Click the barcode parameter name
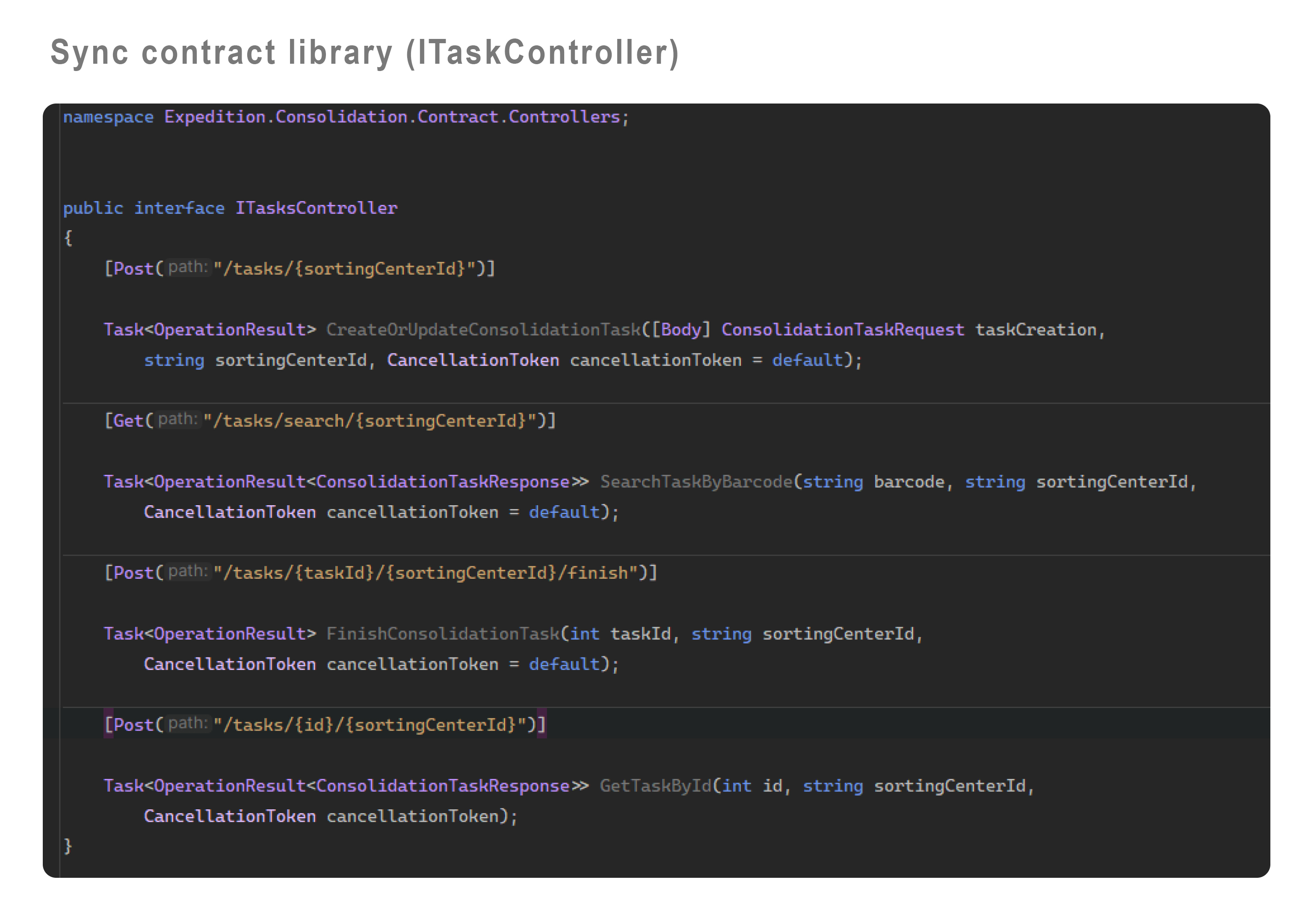This screenshot has width=1314, height=924. [909, 482]
